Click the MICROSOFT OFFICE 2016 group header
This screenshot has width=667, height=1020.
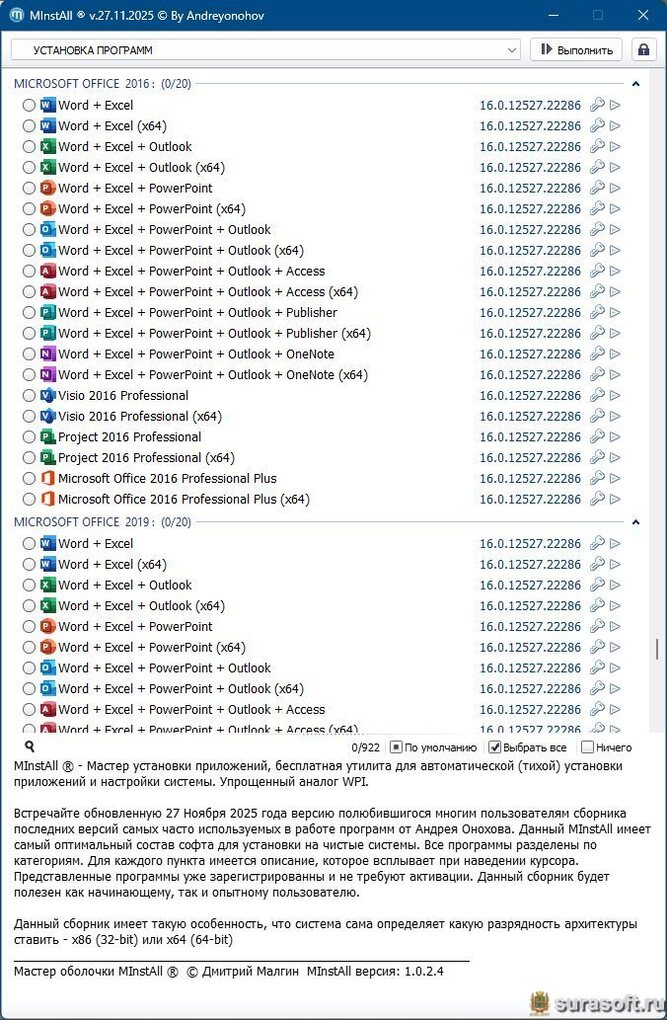(103, 84)
